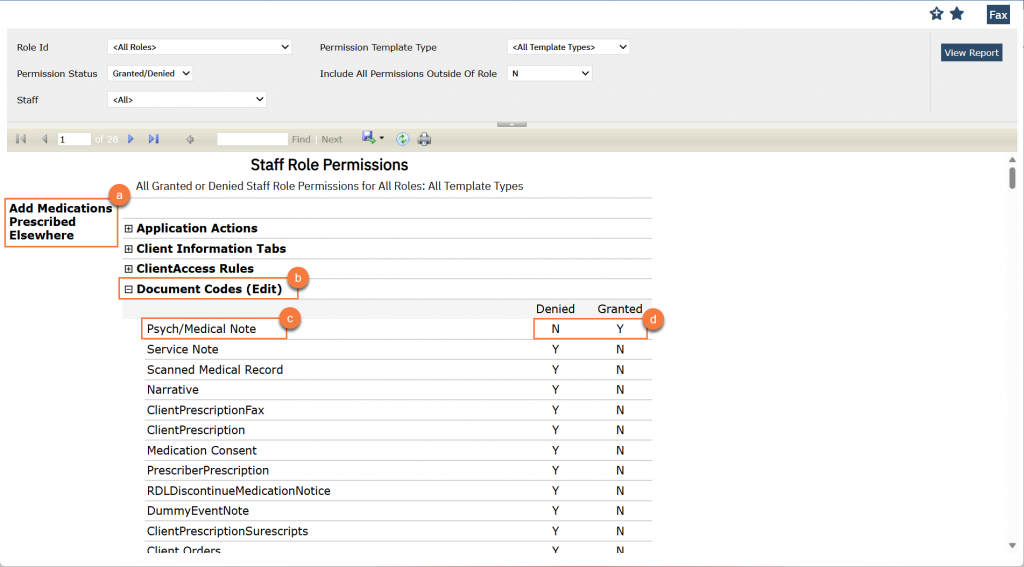Open the Permission Template Type dropdown
1024x567 pixels.
568,47
